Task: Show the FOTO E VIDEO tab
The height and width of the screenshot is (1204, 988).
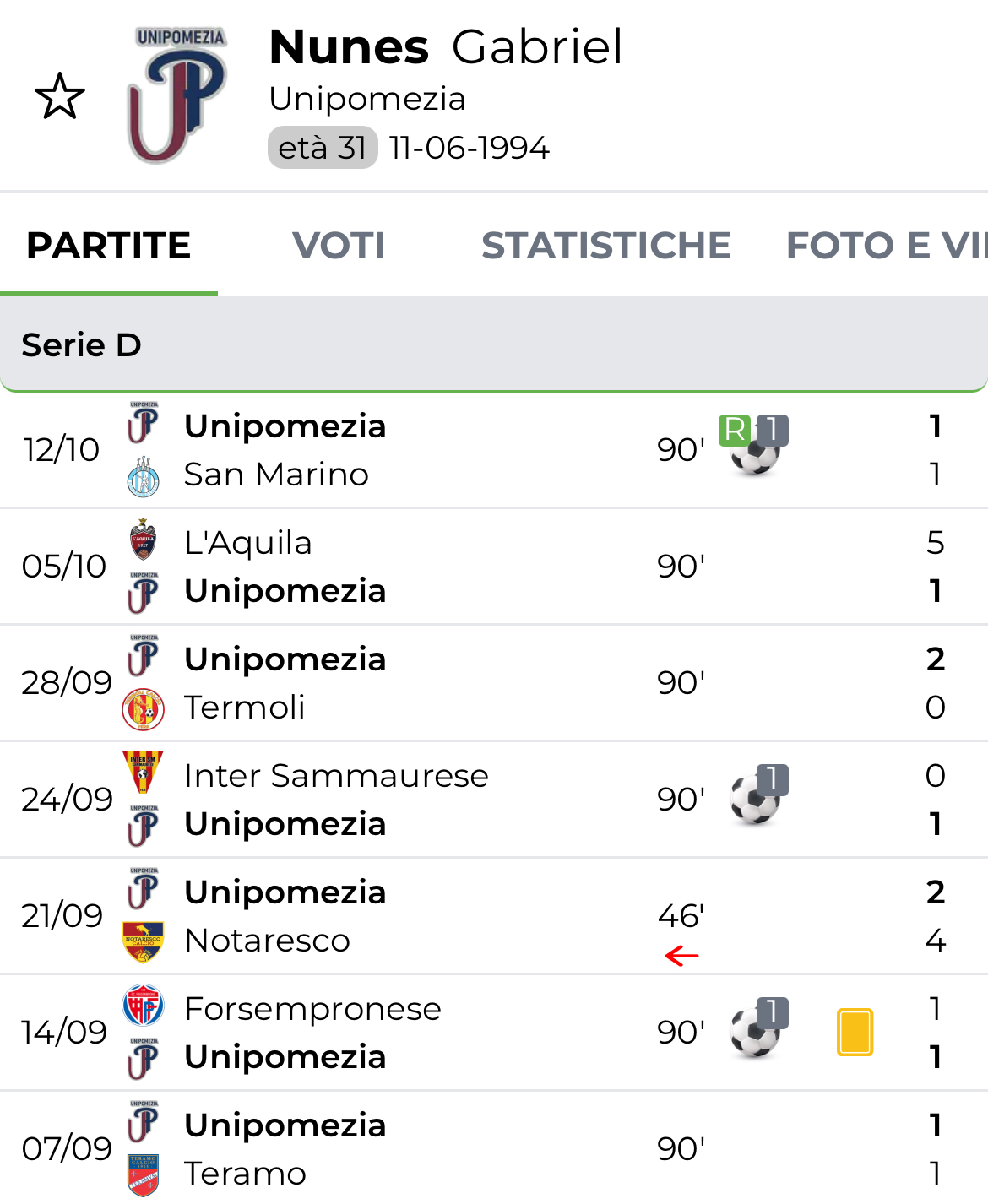Action: tap(885, 246)
